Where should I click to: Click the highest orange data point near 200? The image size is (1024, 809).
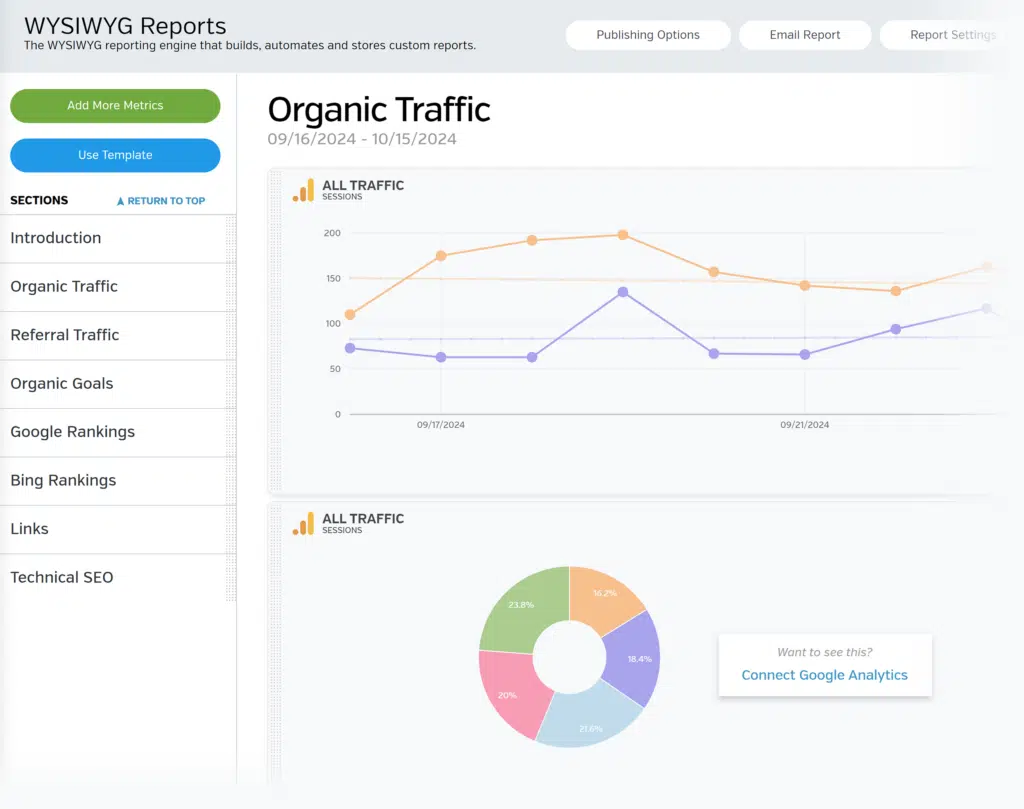click(x=622, y=235)
